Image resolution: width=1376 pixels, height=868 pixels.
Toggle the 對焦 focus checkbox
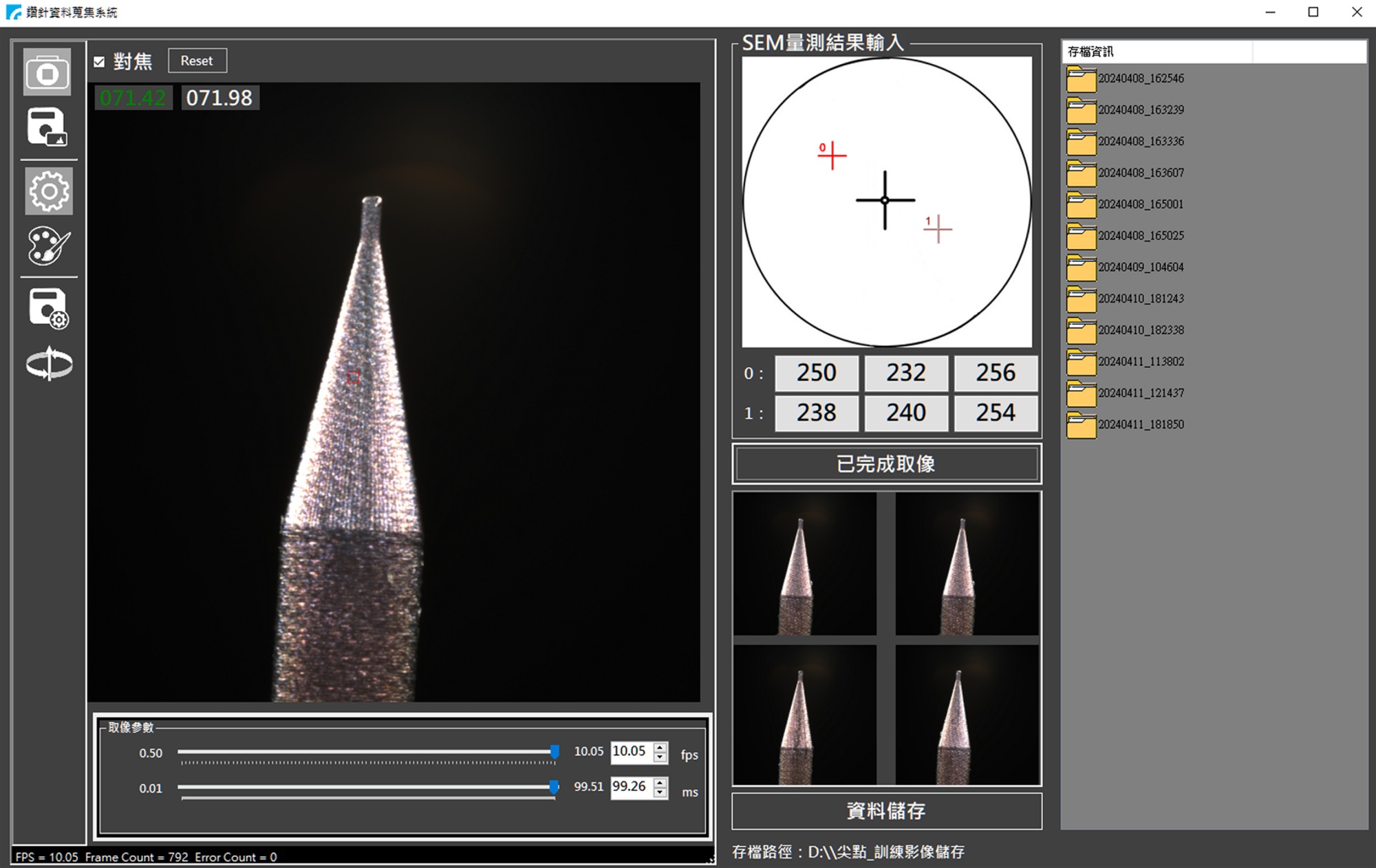(x=100, y=62)
